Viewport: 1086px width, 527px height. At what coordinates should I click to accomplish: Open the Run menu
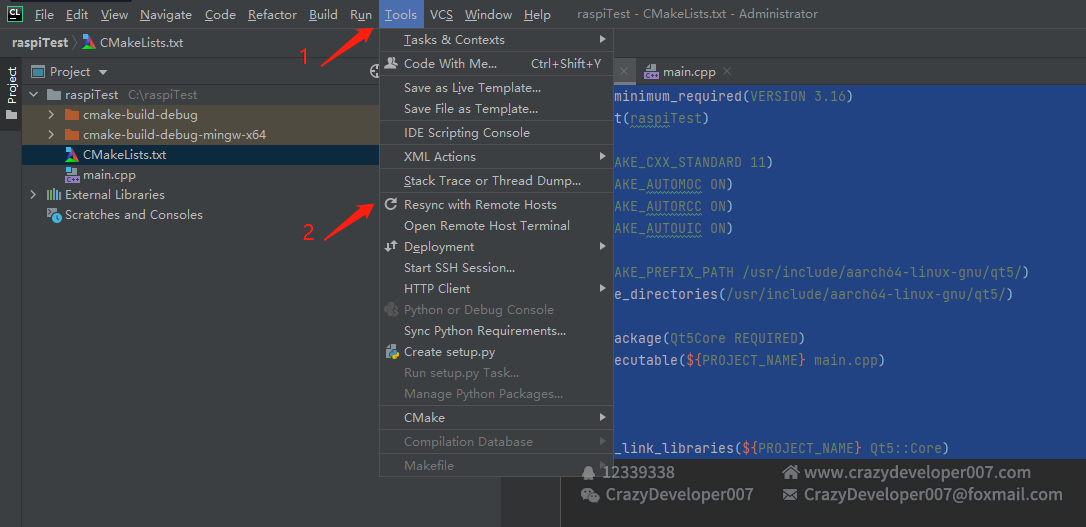coord(361,15)
